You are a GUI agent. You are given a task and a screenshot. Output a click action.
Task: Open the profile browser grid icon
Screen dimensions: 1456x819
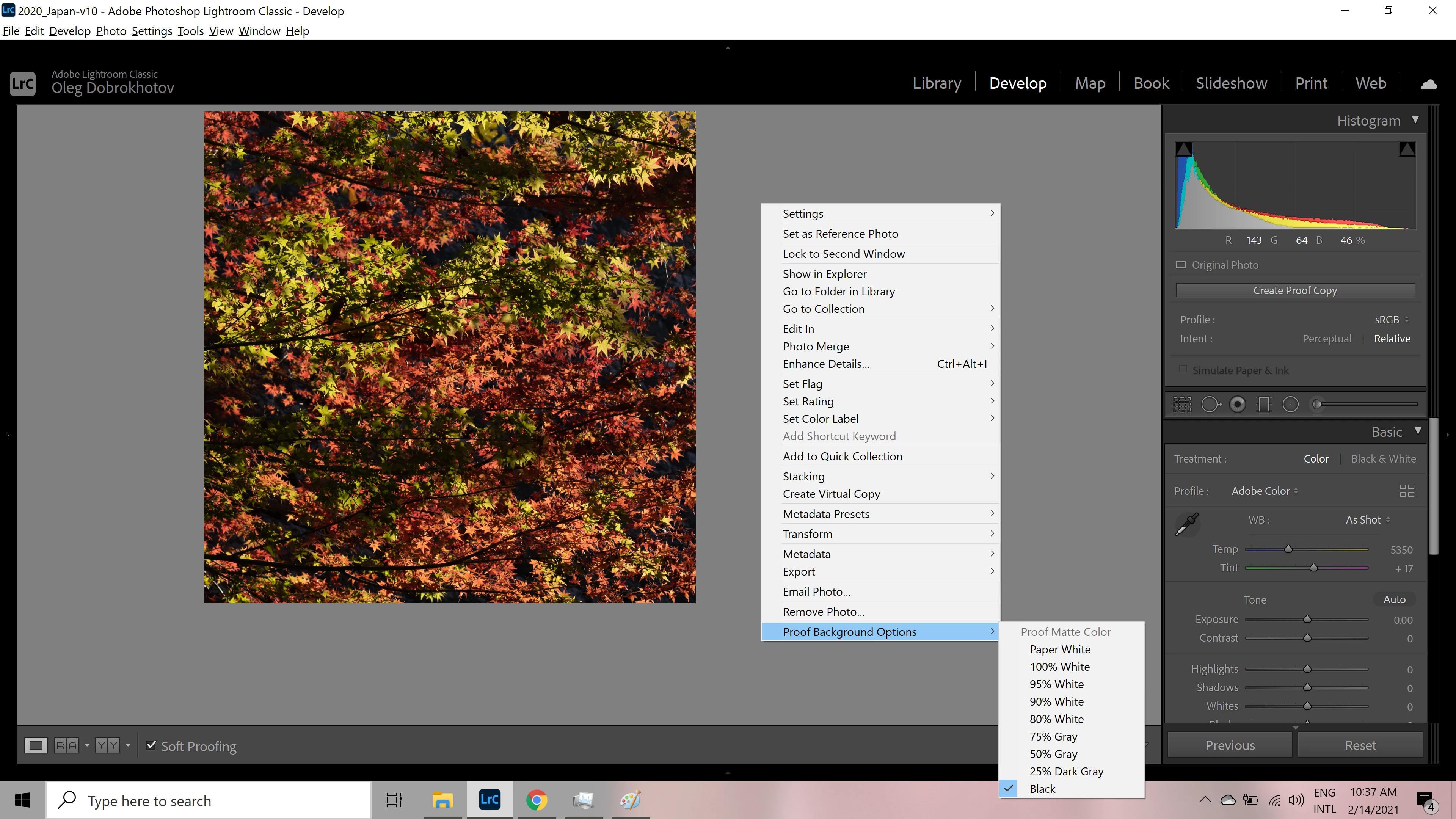[x=1406, y=491]
